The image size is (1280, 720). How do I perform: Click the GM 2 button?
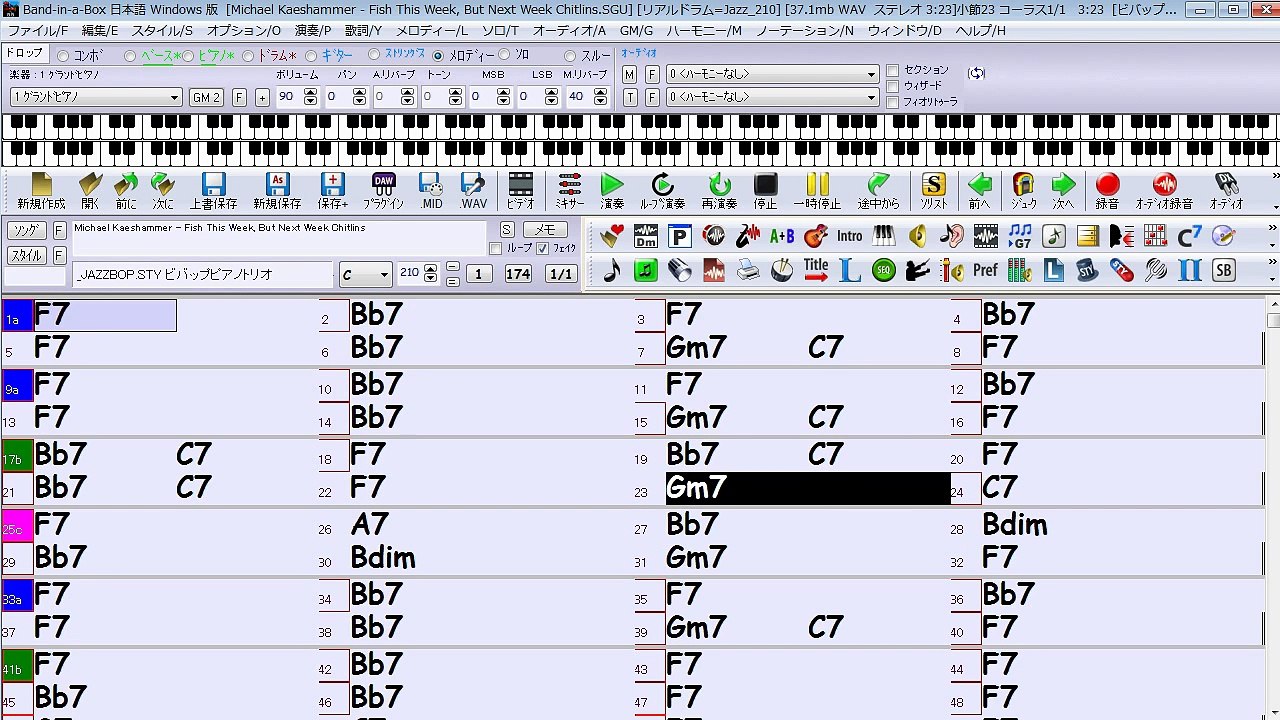(206, 97)
